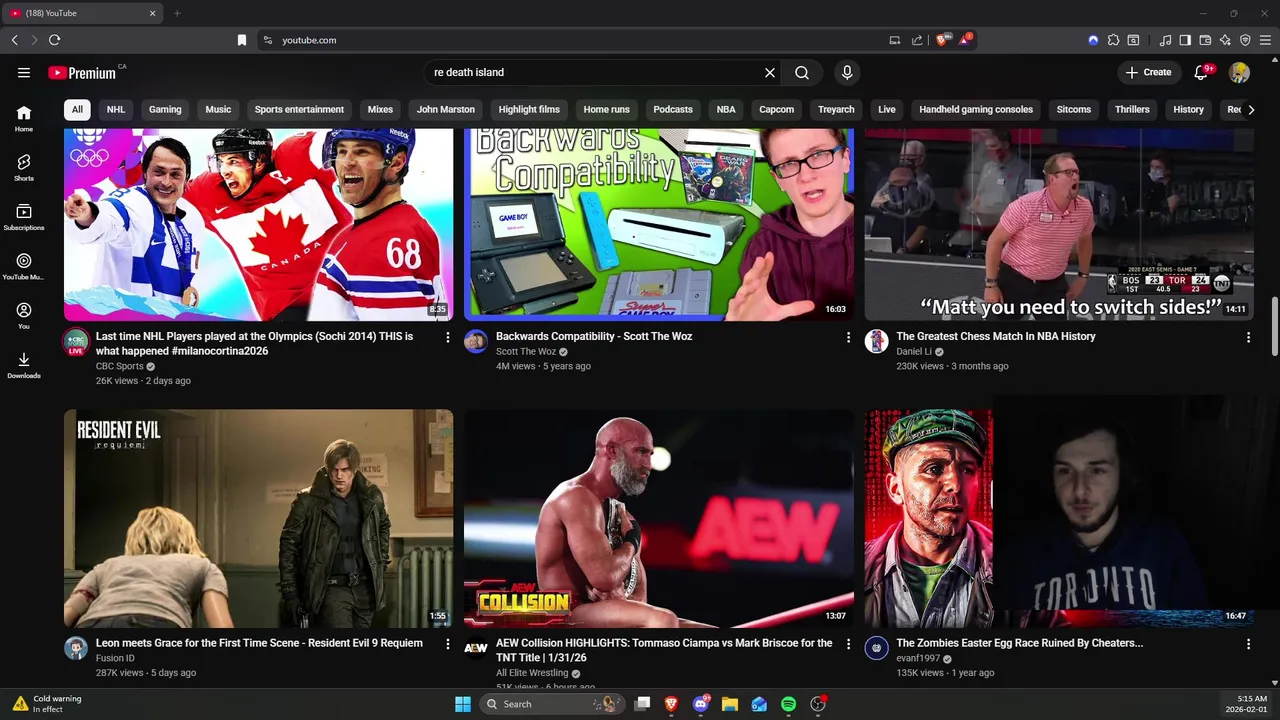Open the NHL Olympics Sochi video thumbnail

coord(258,225)
